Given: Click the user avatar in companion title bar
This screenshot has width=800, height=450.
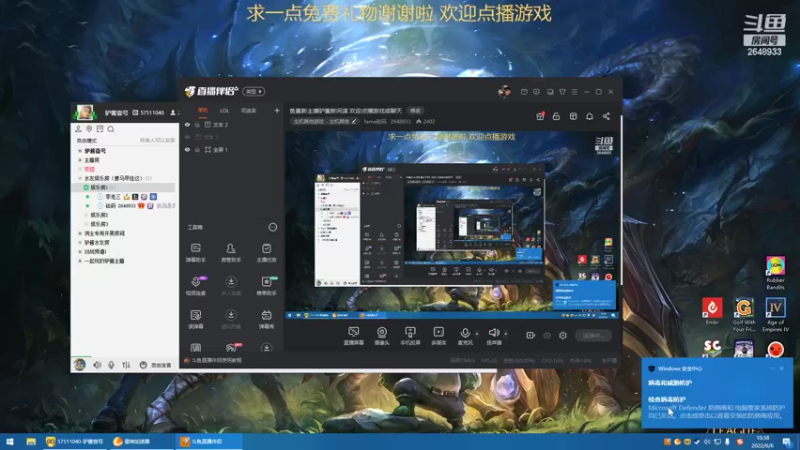Looking at the screenshot, I should 504,91.
